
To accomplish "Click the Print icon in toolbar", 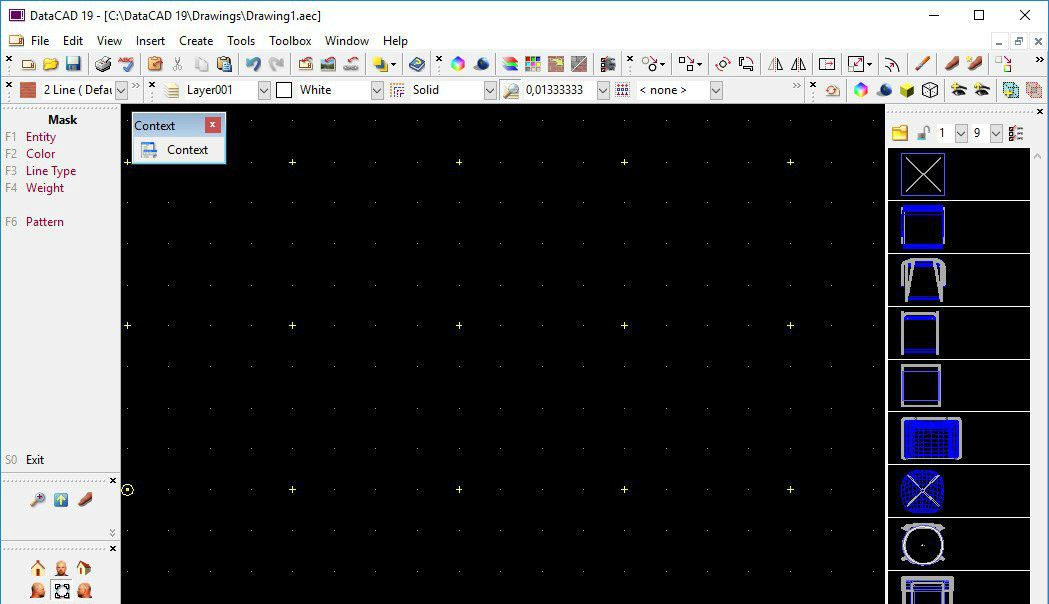I will point(103,64).
